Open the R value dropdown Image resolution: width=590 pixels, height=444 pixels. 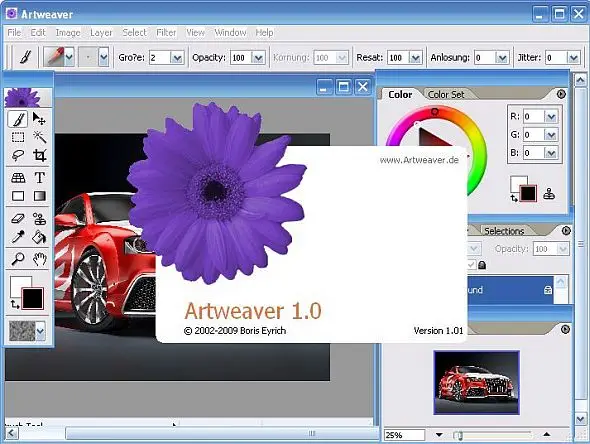pos(551,117)
